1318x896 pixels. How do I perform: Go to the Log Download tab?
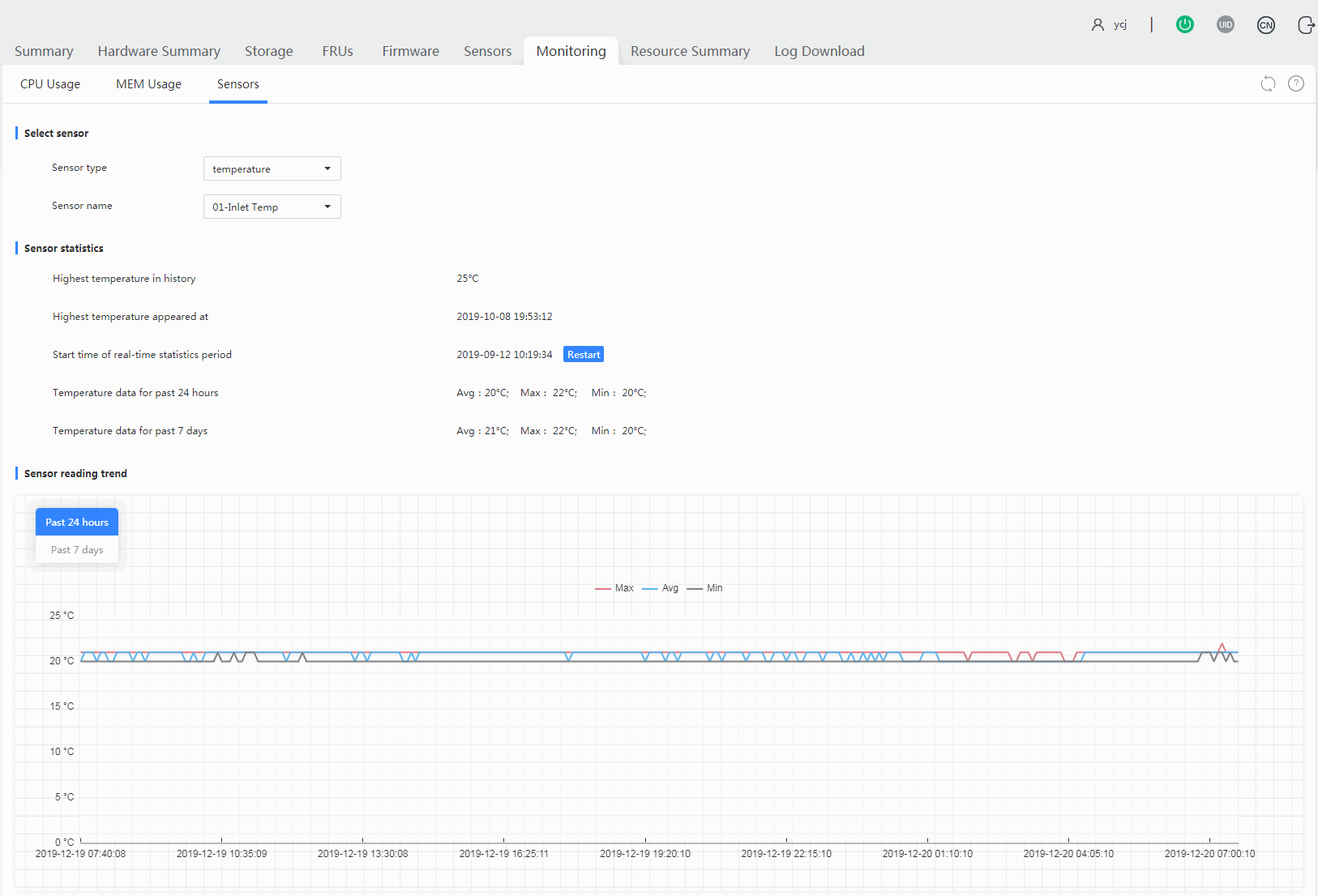pos(819,51)
